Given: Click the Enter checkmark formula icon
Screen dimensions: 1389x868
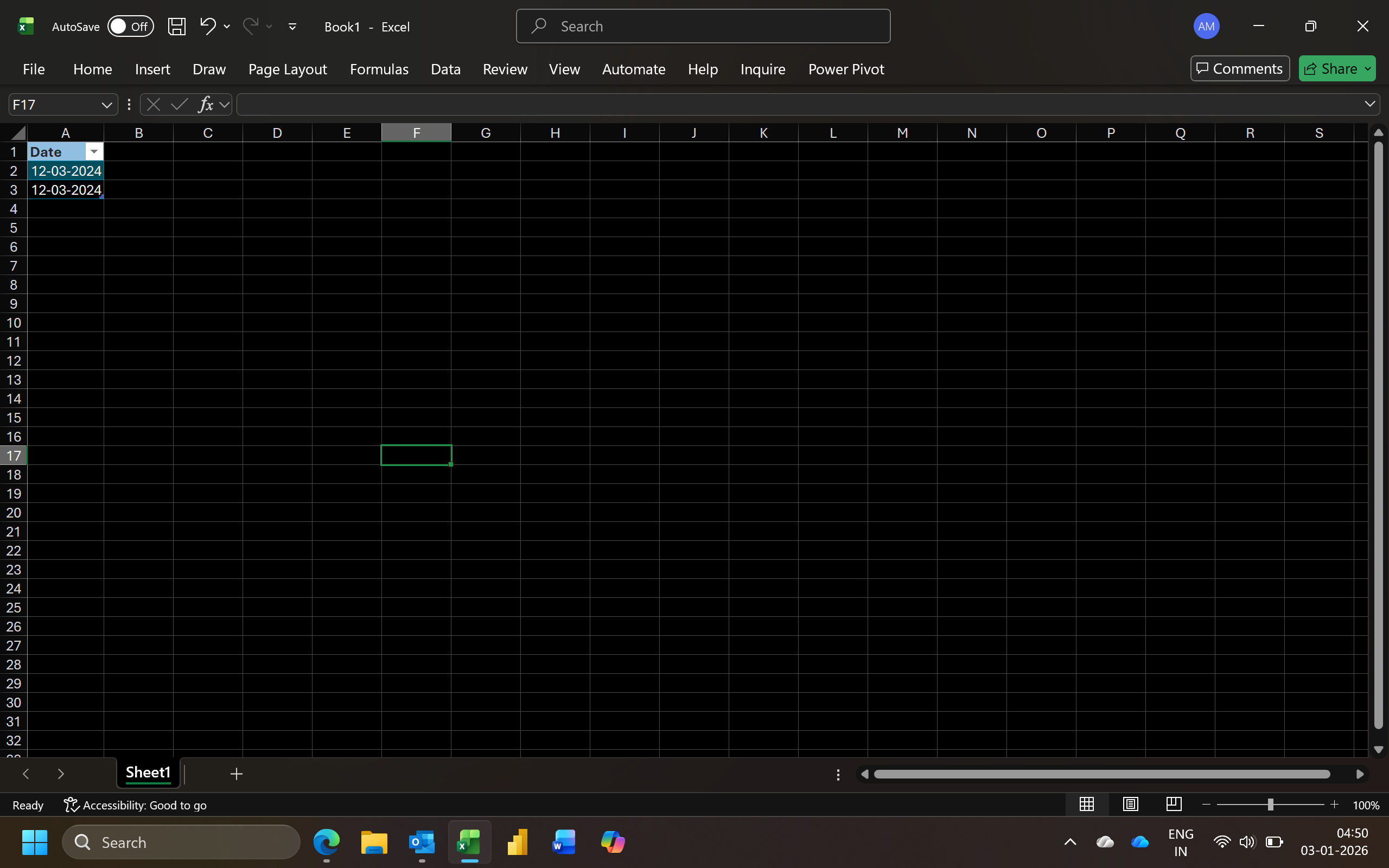Looking at the screenshot, I should [179, 105].
